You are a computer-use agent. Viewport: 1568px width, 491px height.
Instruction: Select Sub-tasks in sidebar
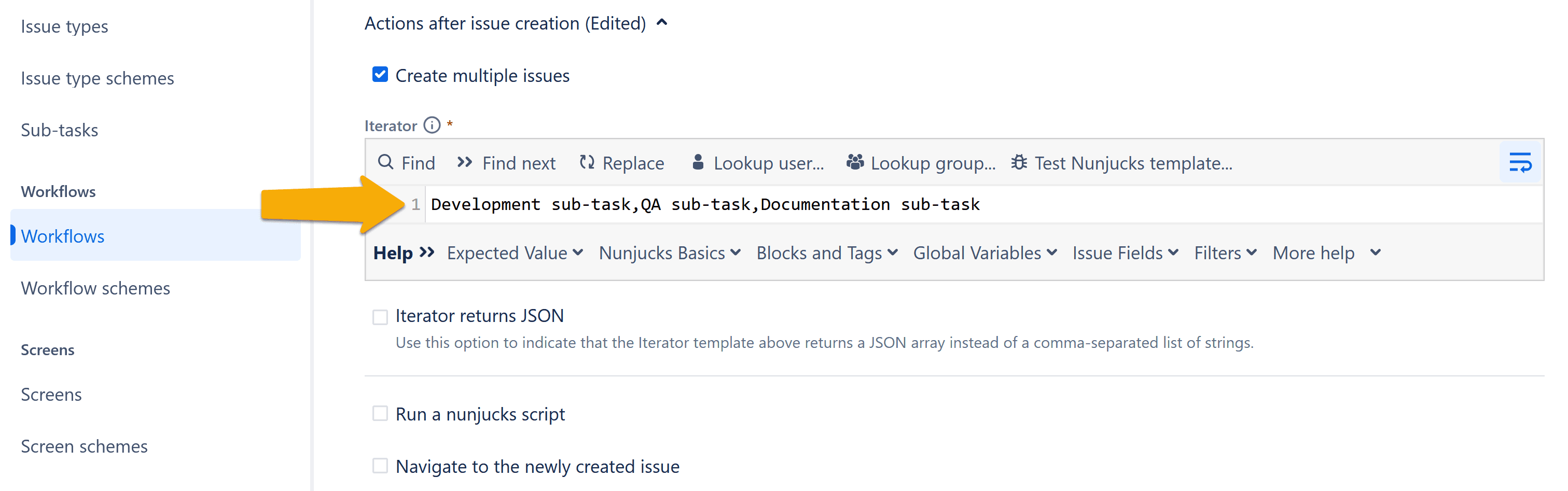pyautogui.click(x=60, y=130)
